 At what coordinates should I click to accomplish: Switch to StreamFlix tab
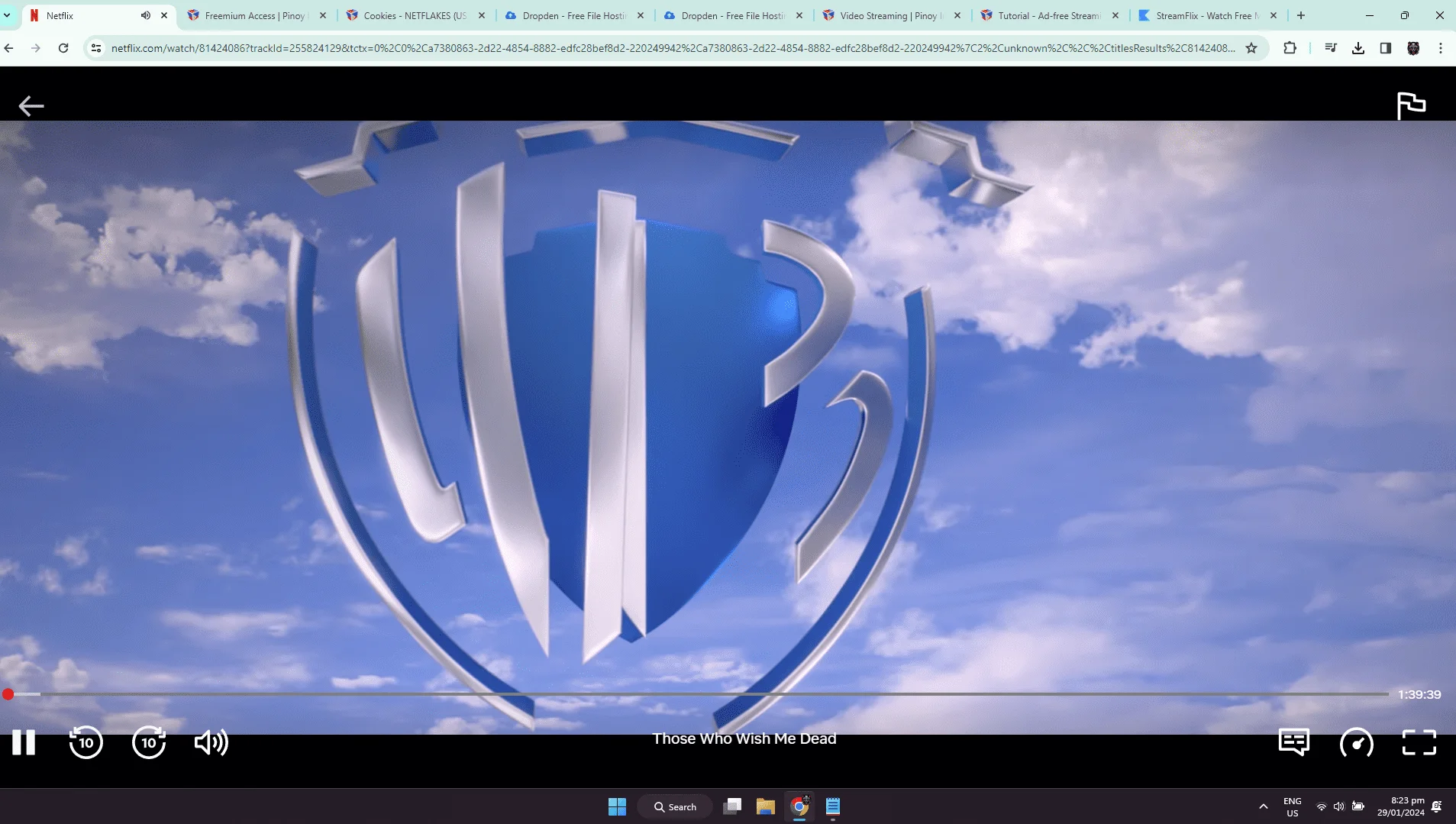pos(1207,15)
